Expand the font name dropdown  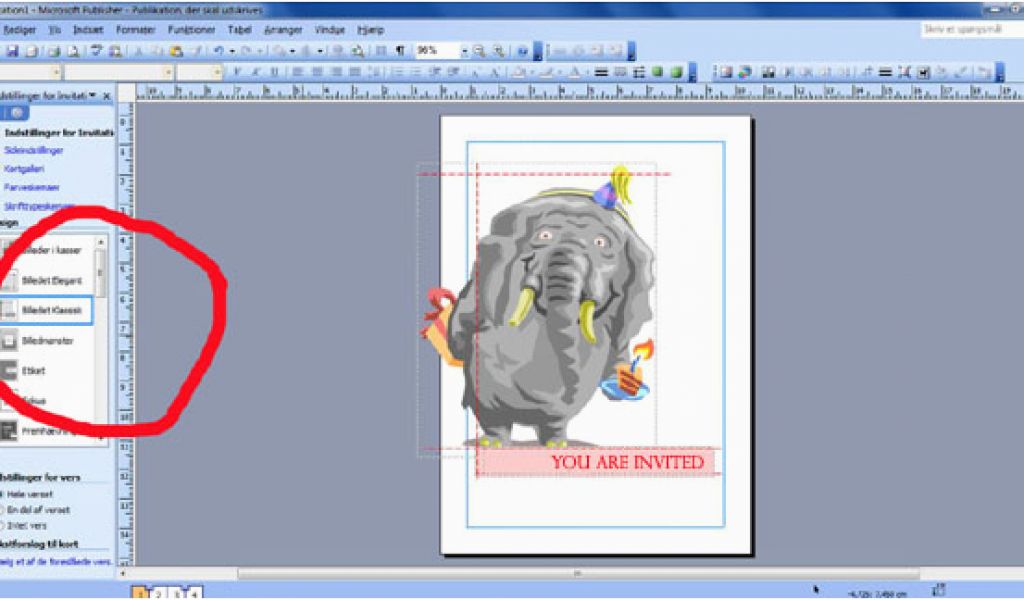pos(168,72)
